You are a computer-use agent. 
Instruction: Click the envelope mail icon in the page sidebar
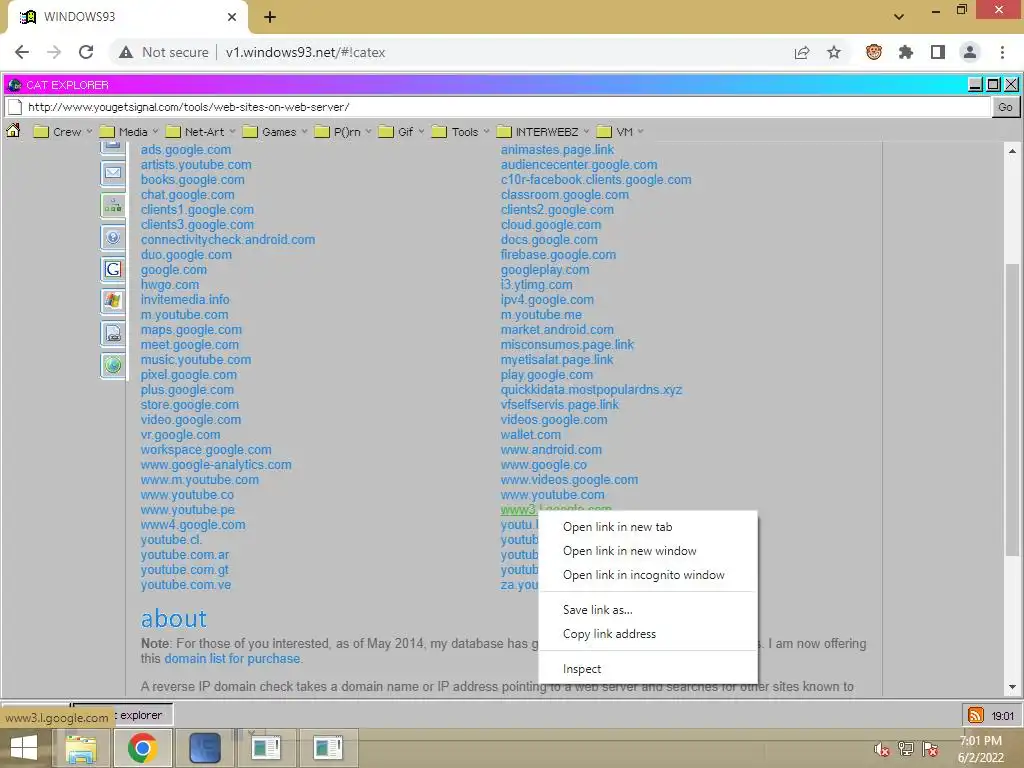113,173
